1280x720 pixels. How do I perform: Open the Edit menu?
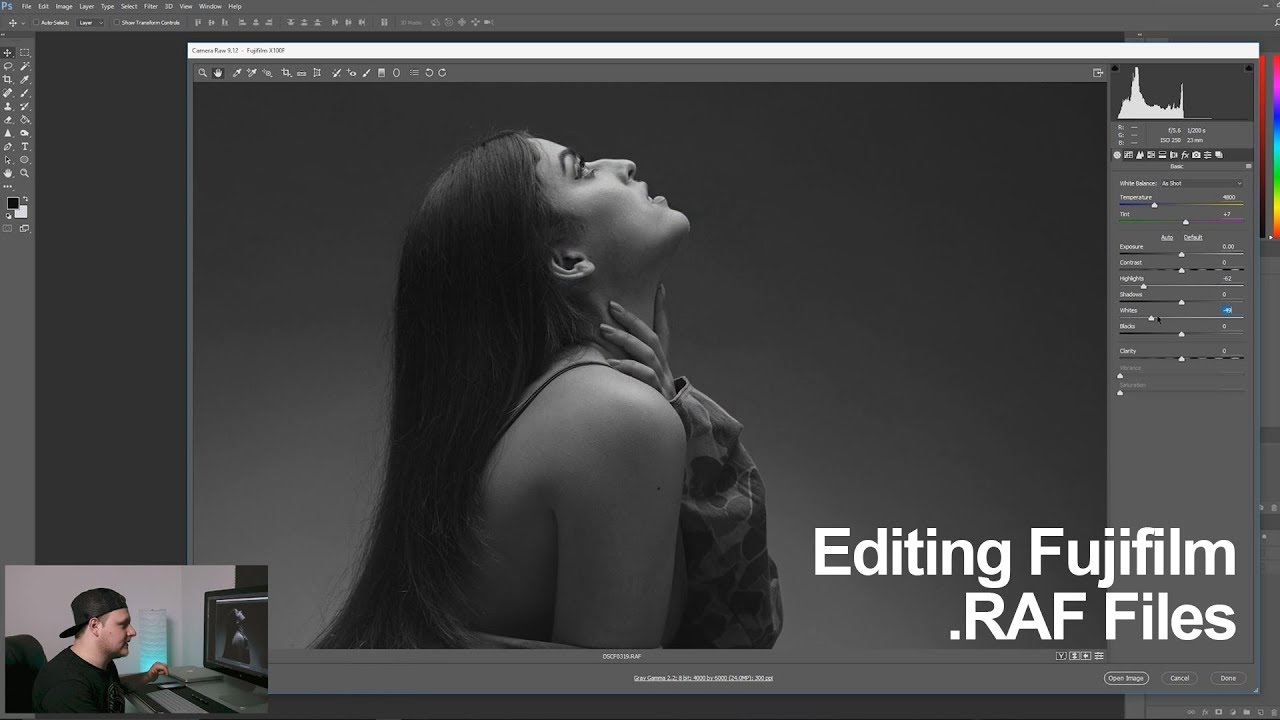click(x=43, y=6)
